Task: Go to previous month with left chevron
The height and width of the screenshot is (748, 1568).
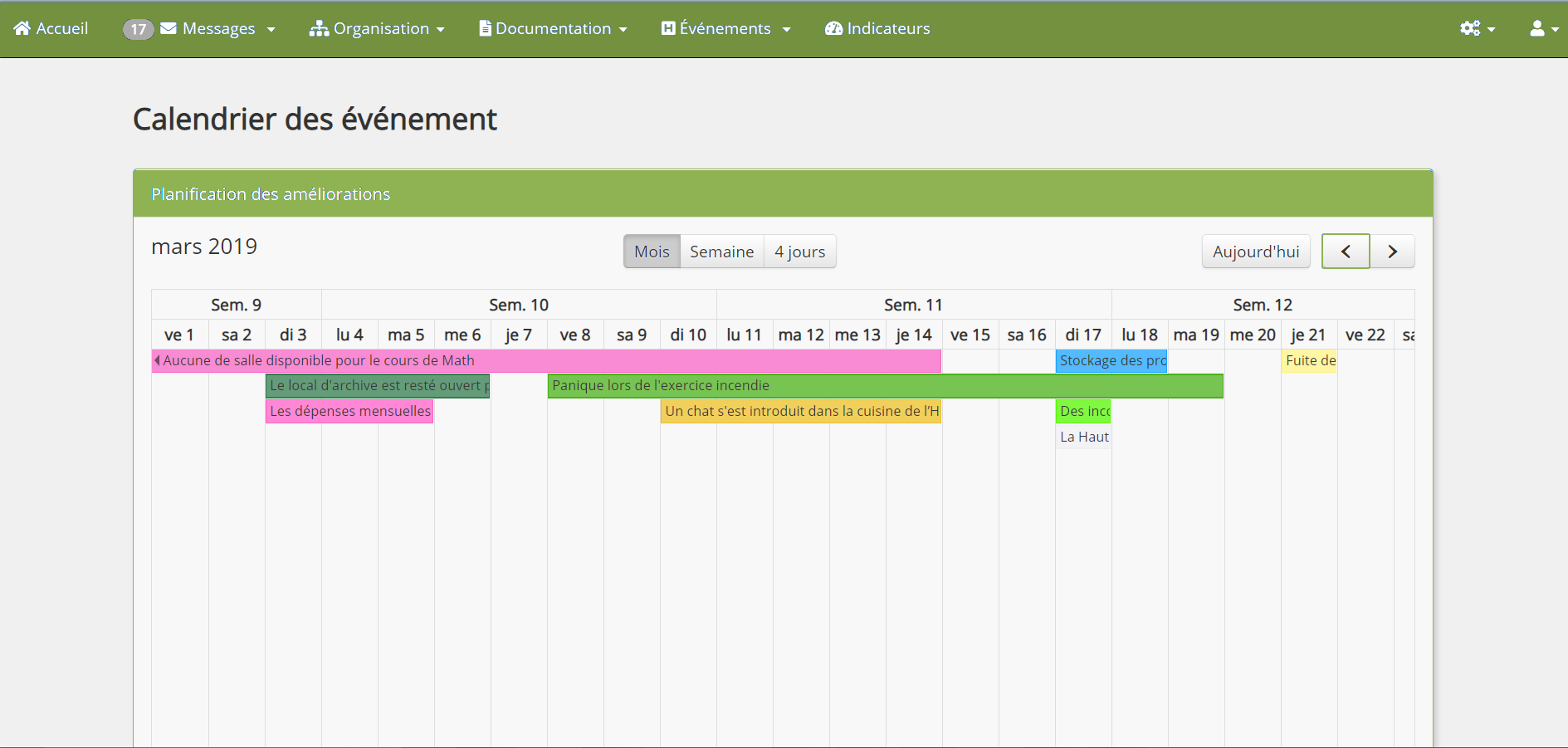Action: point(1346,252)
